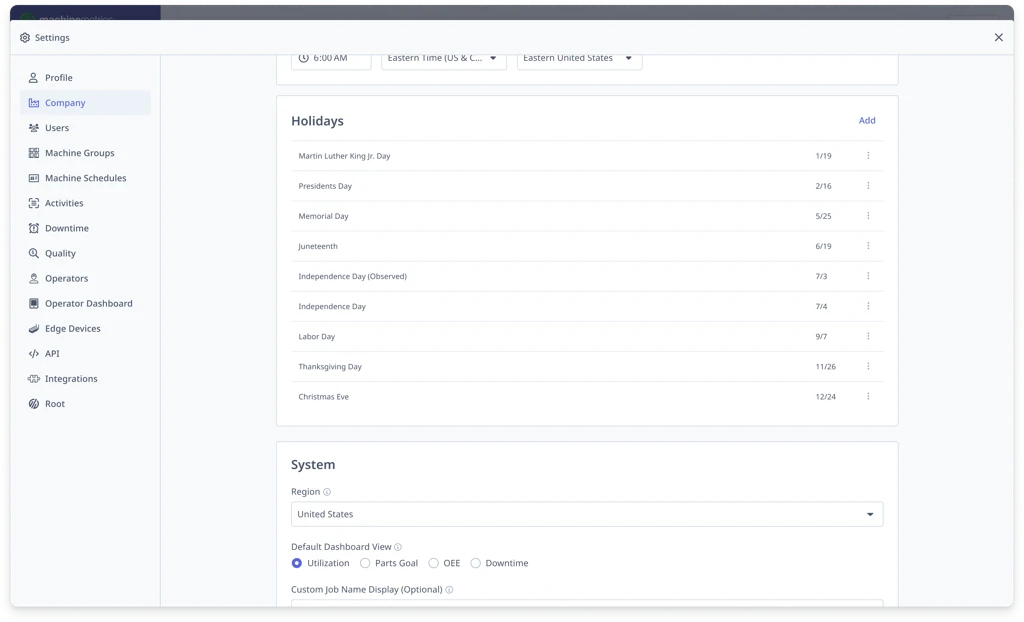Open the three-dot menu for Juneteenth

pos(868,246)
